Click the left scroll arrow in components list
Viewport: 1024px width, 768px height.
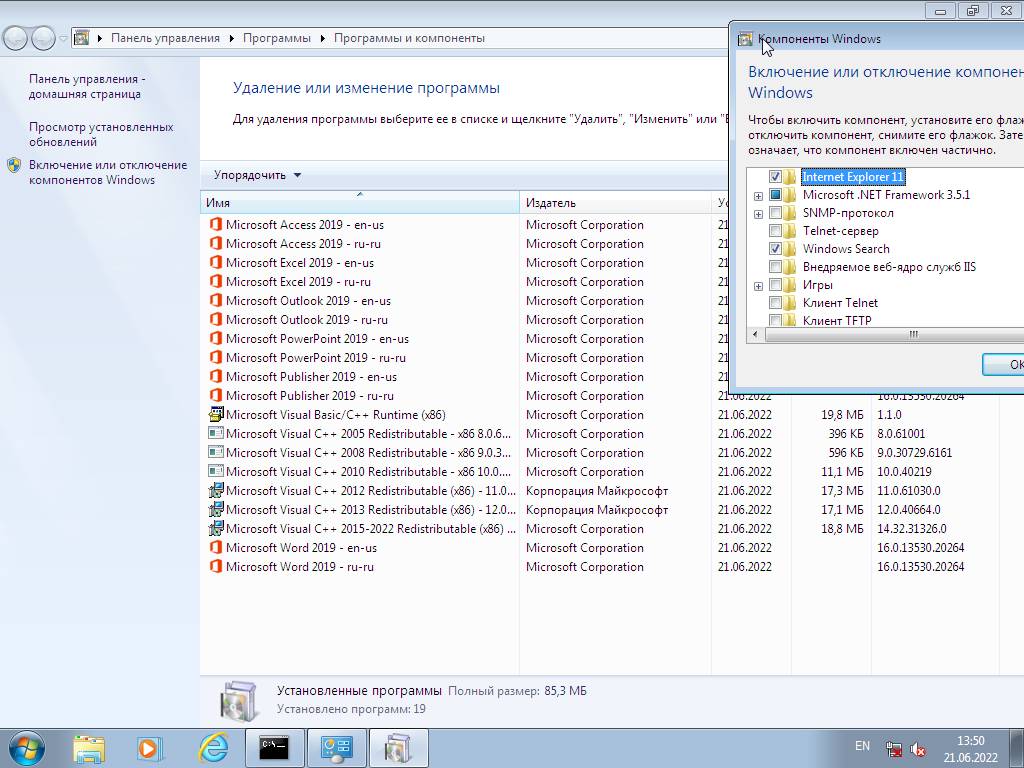pyautogui.click(x=756, y=334)
